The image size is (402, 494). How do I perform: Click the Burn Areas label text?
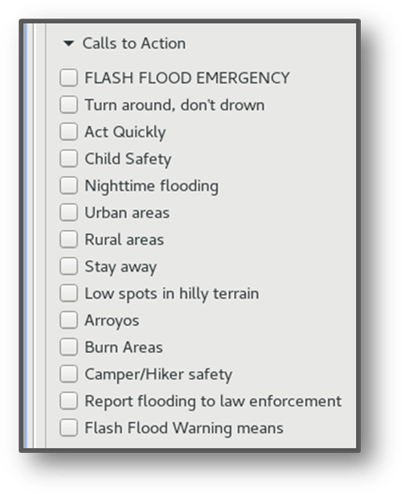(124, 347)
